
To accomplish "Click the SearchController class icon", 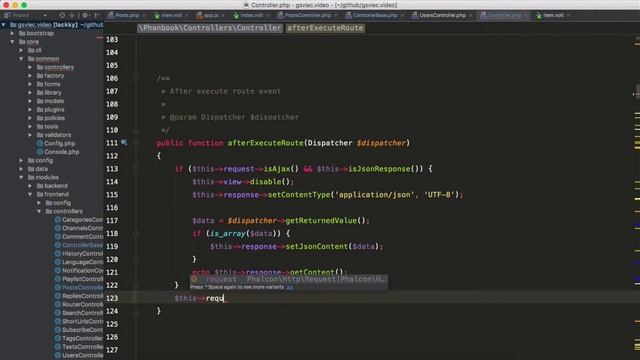I will 58,313.
